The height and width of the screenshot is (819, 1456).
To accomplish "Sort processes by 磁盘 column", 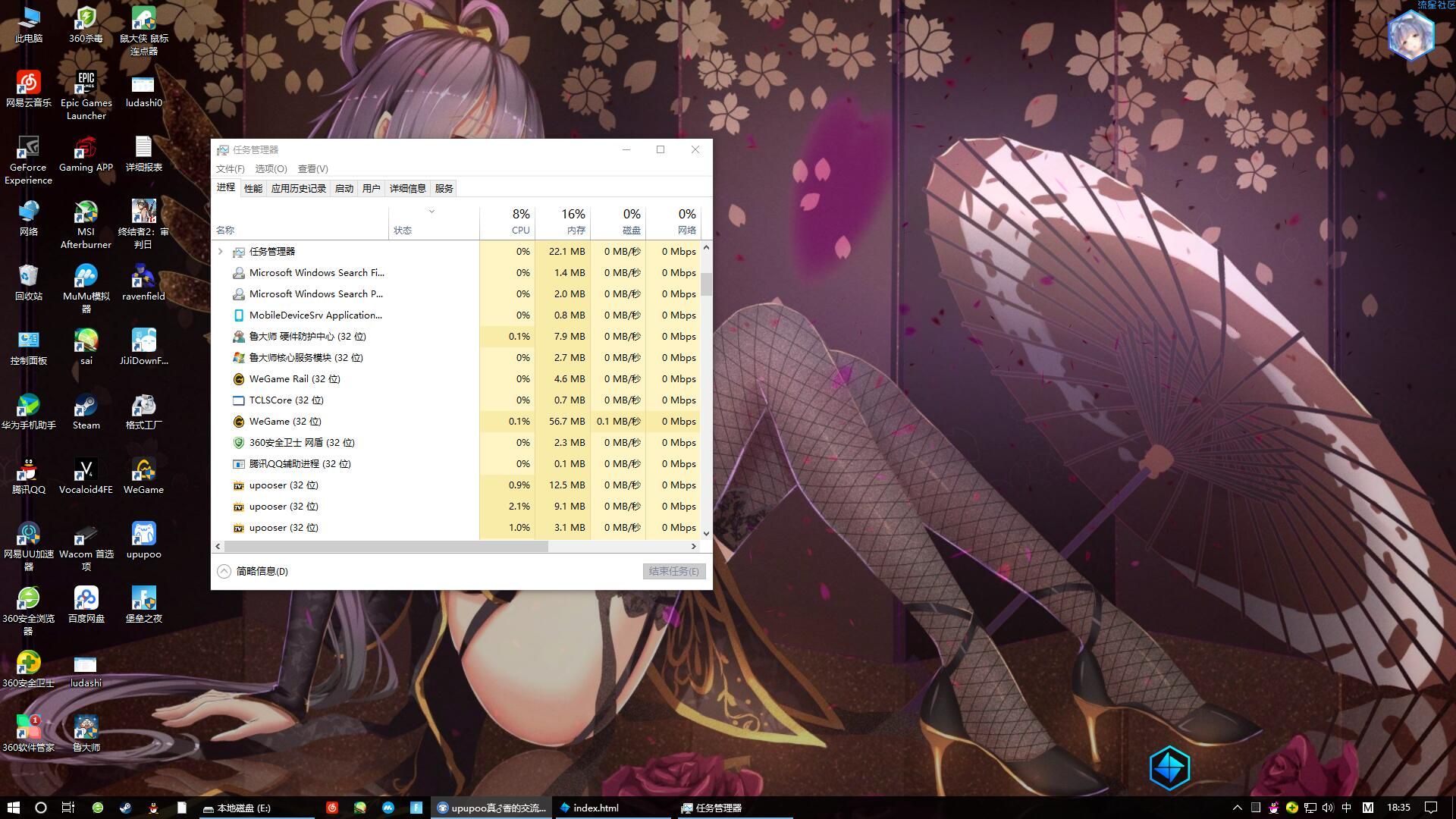I will [x=618, y=221].
